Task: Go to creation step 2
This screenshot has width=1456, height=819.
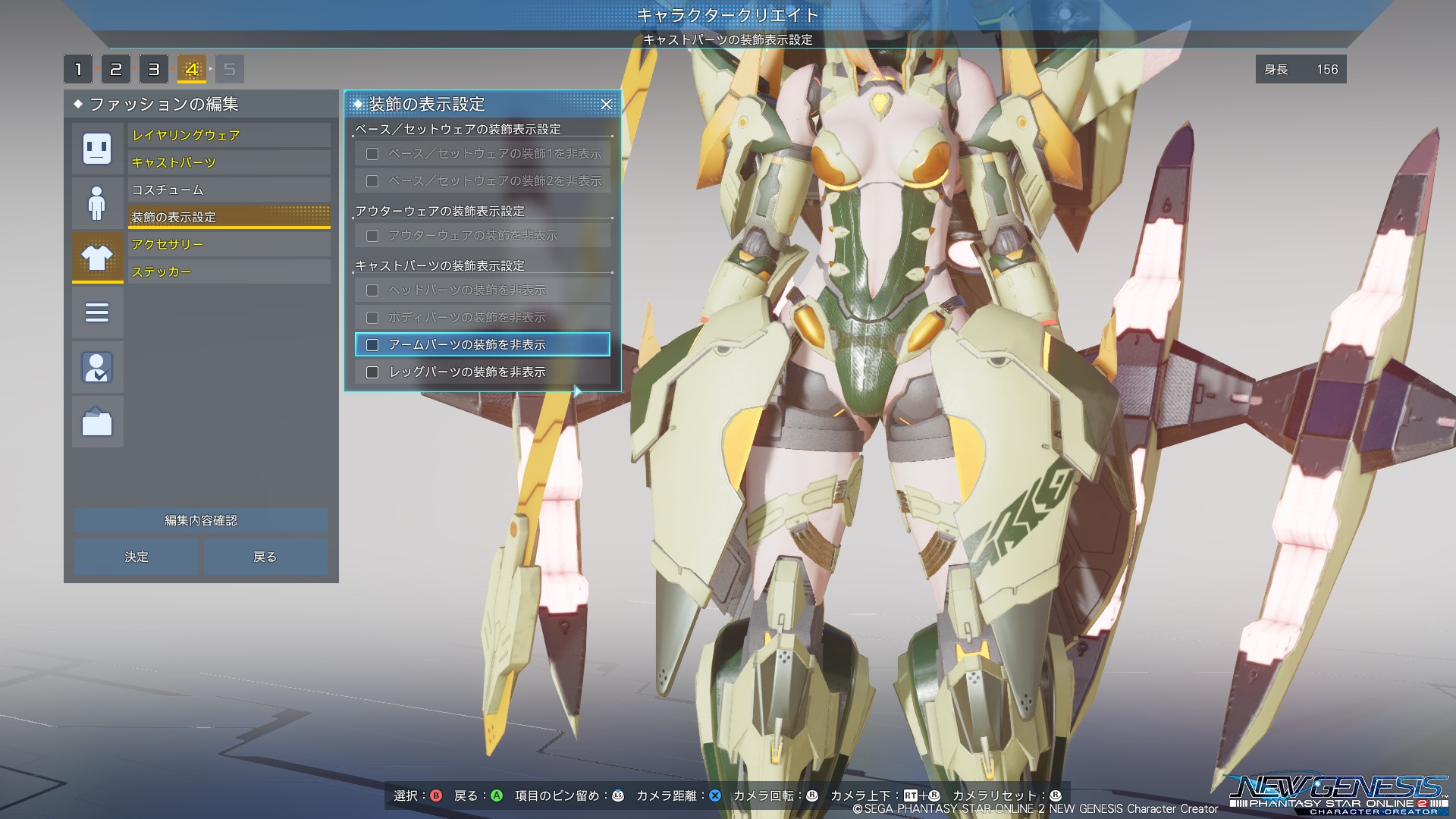Action: [x=116, y=69]
